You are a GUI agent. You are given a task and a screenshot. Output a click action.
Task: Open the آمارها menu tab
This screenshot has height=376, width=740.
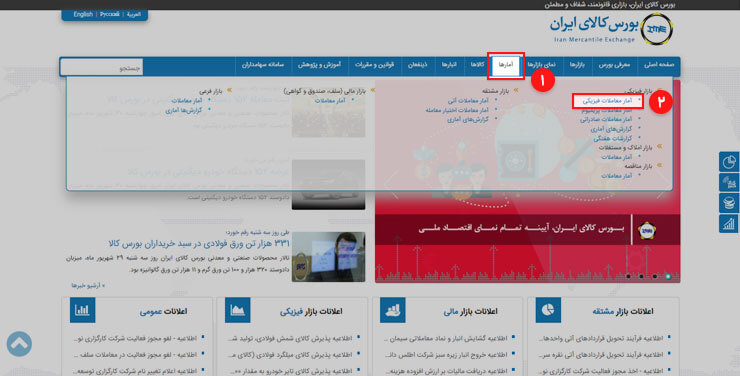[506, 66]
